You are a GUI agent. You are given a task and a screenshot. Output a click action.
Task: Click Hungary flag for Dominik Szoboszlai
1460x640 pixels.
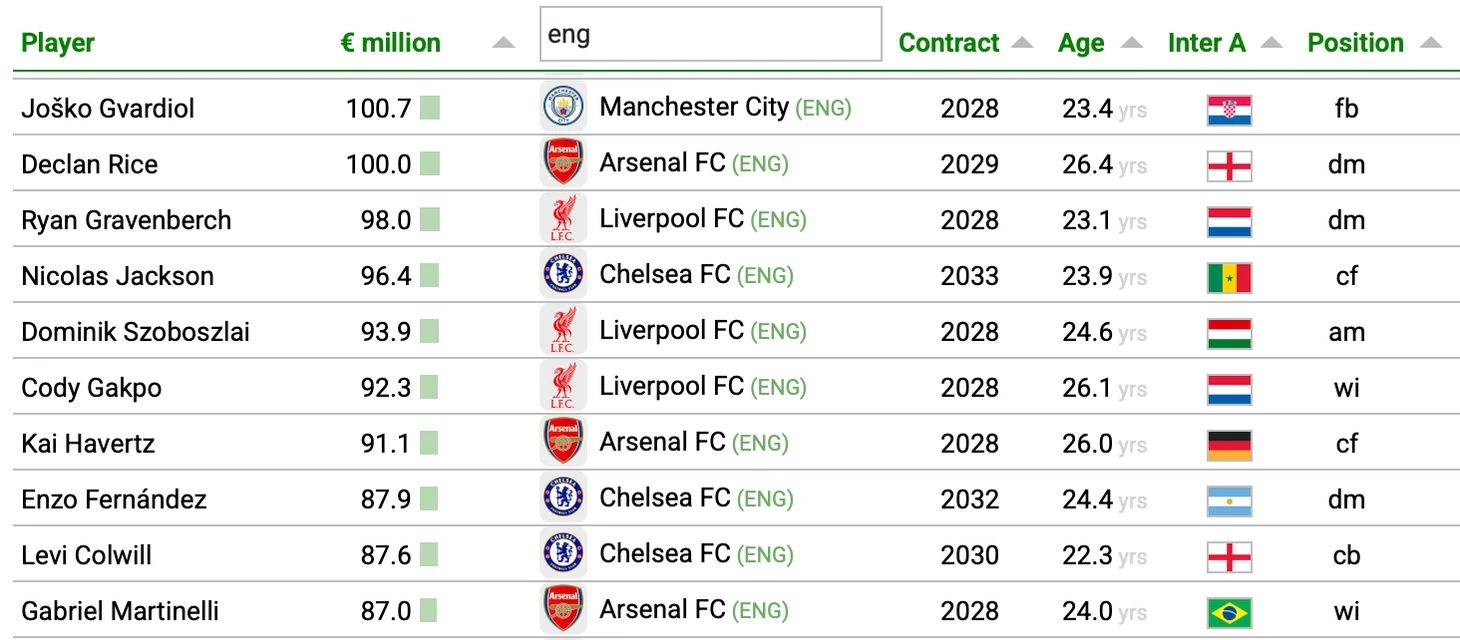click(1229, 333)
